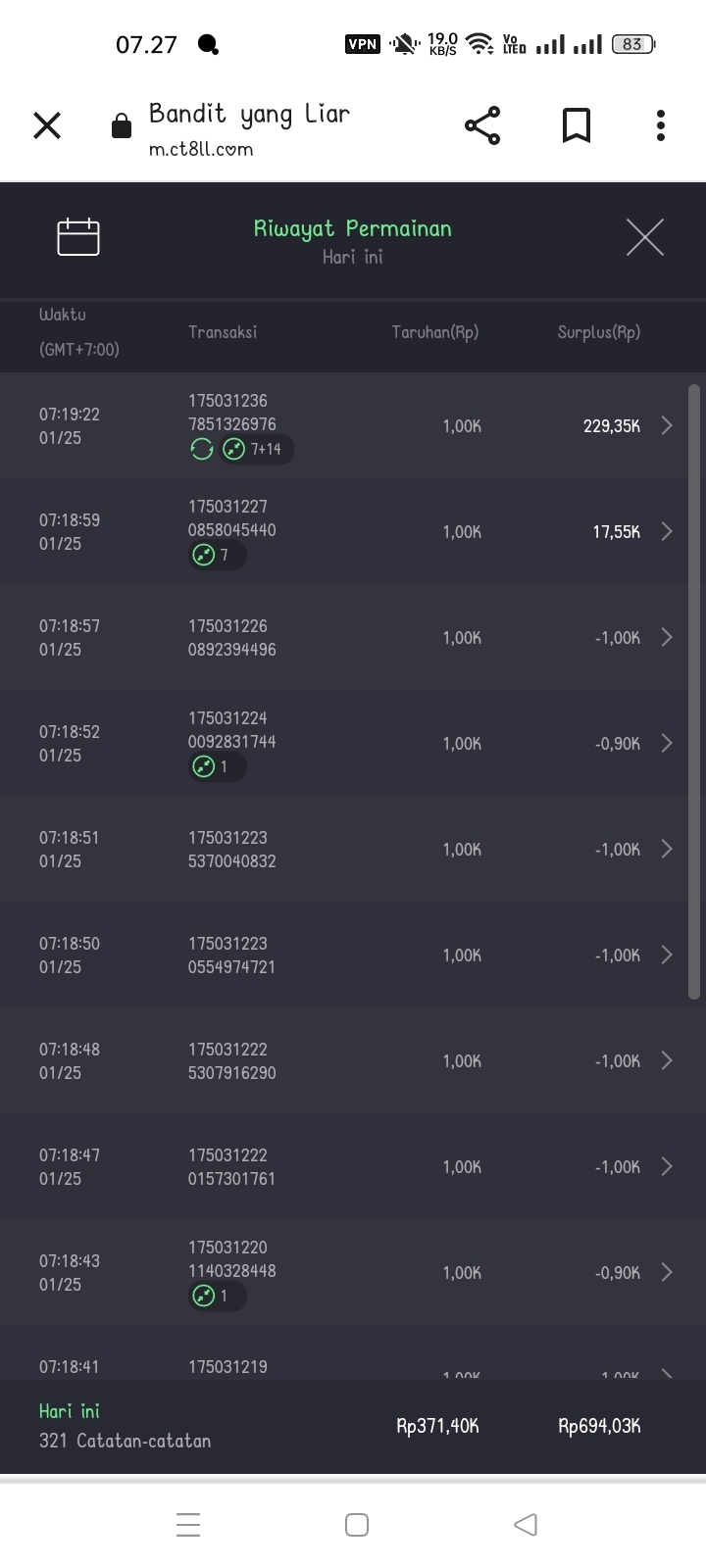The height and width of the screenshot is (1568, 706).
Task: Tap the badge on 07:18:43 transaction
Action: coord(217,1297)
